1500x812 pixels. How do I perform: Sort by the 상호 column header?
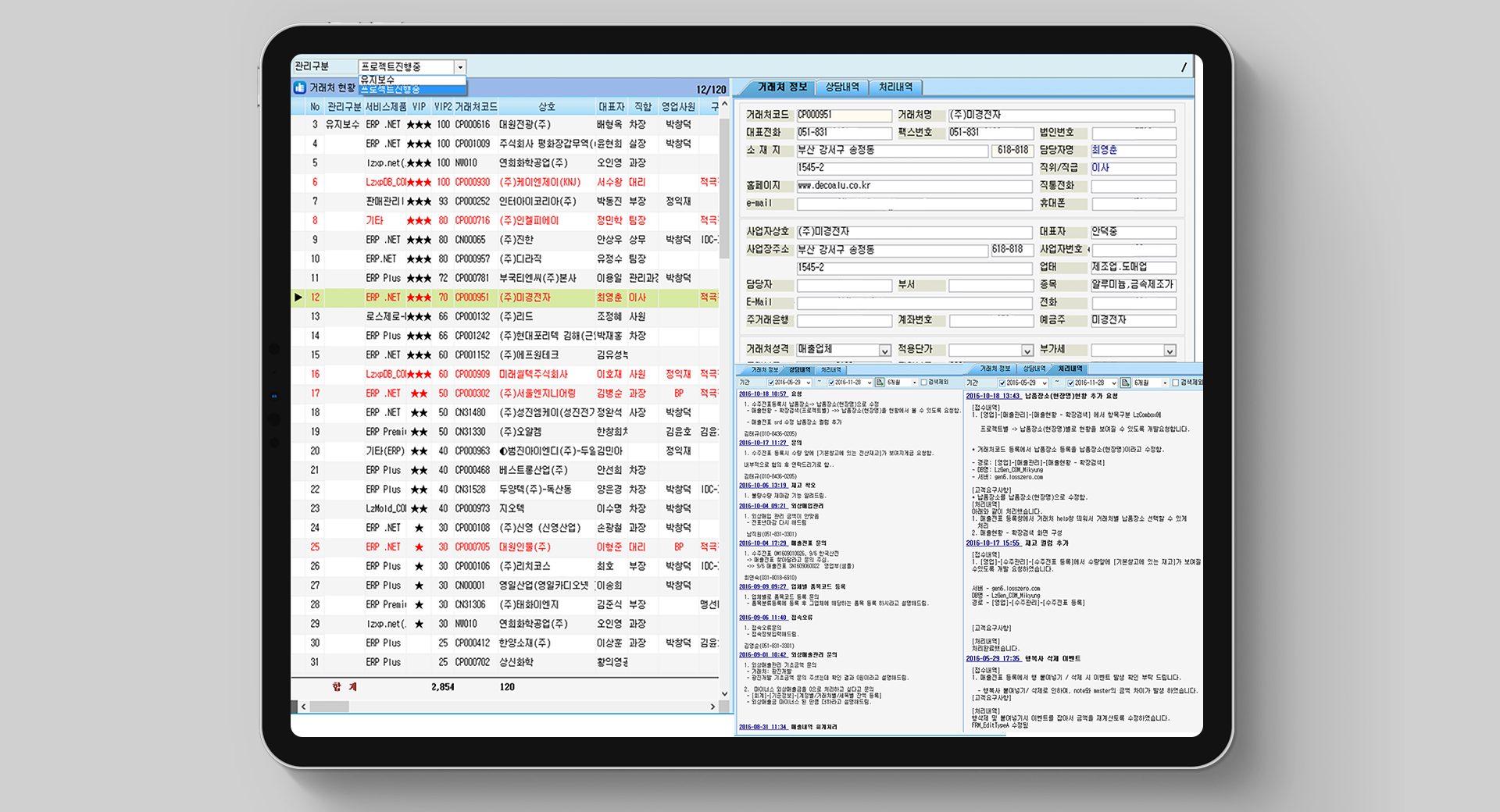[x=546, y=107]
